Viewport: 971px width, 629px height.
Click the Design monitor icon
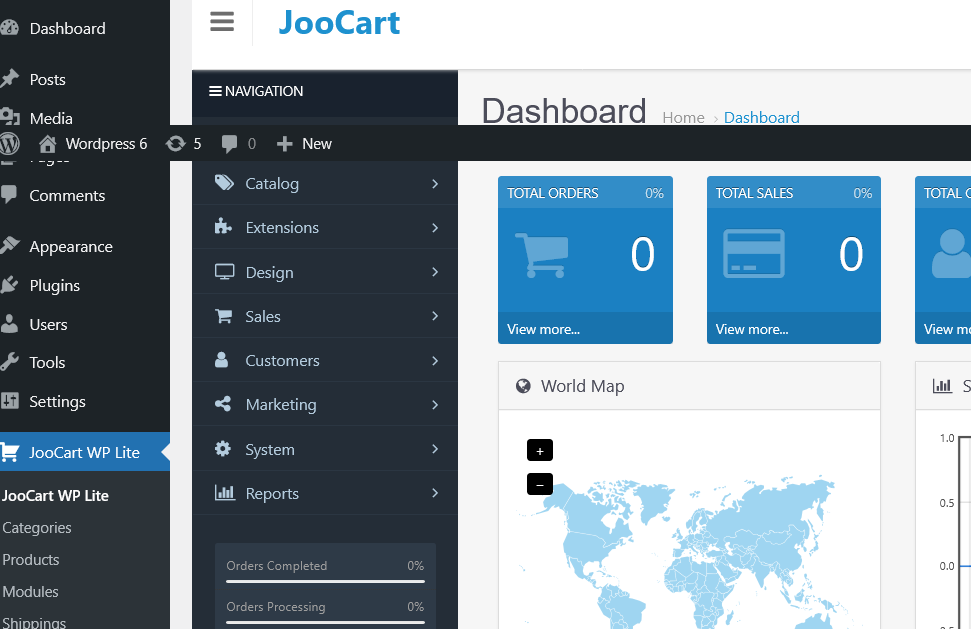click(224, 272)
